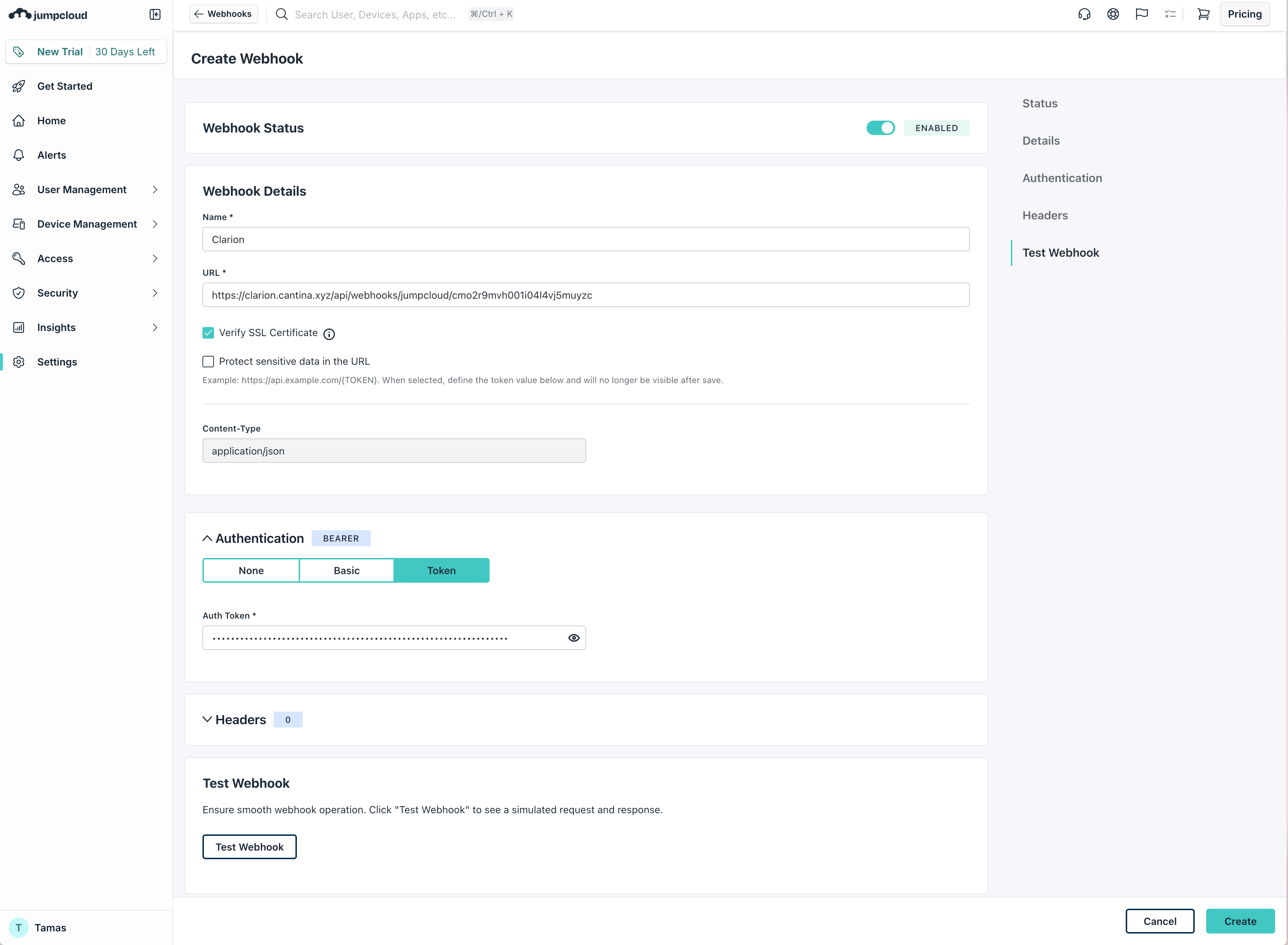Click the User Management people icon
Screen dimensions: 1288x945
[x=19, y=189]
